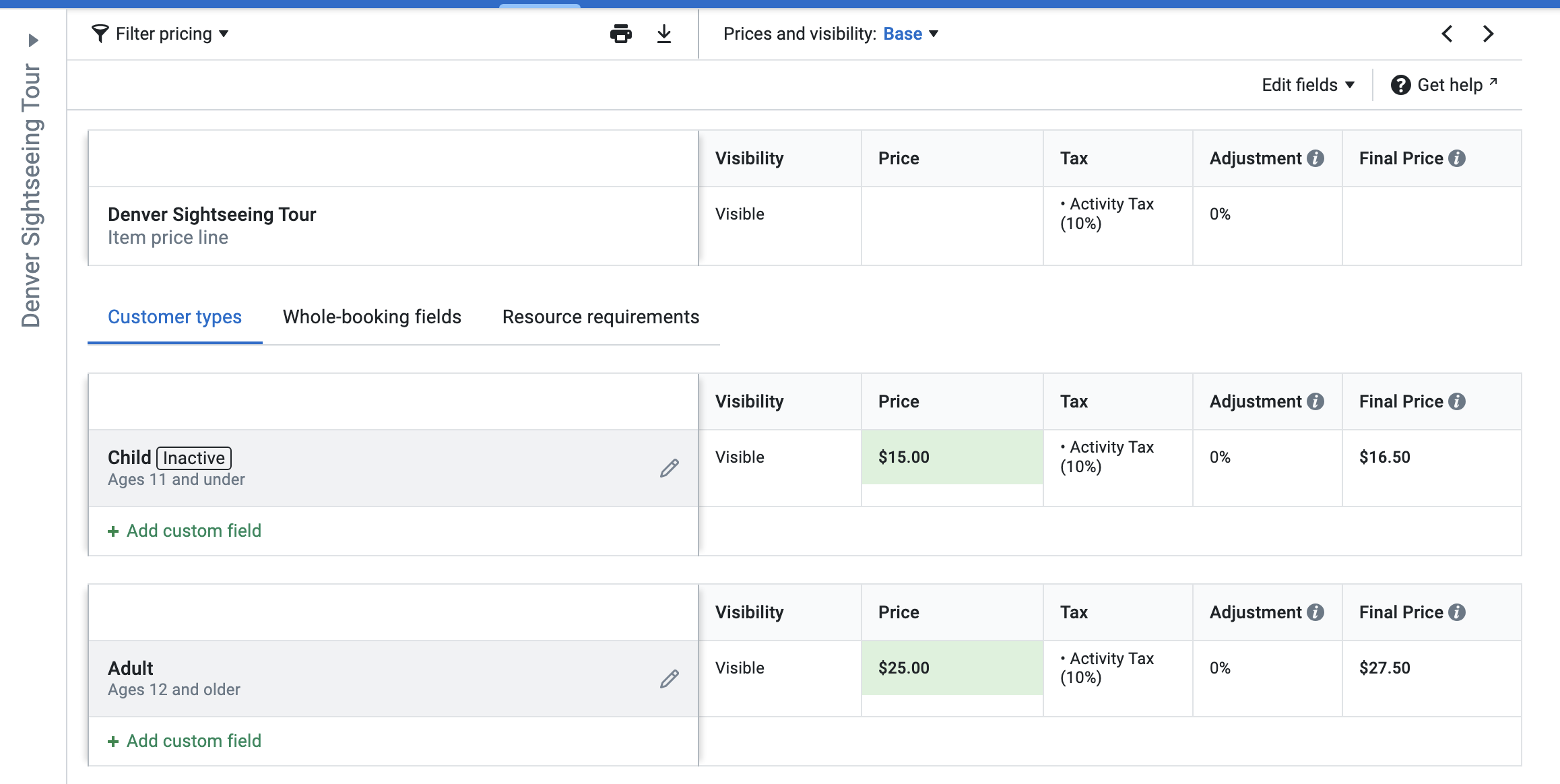Screen dimensions: 1560x784
Task: Add custom field under Adult
Action: click(185, 741)
